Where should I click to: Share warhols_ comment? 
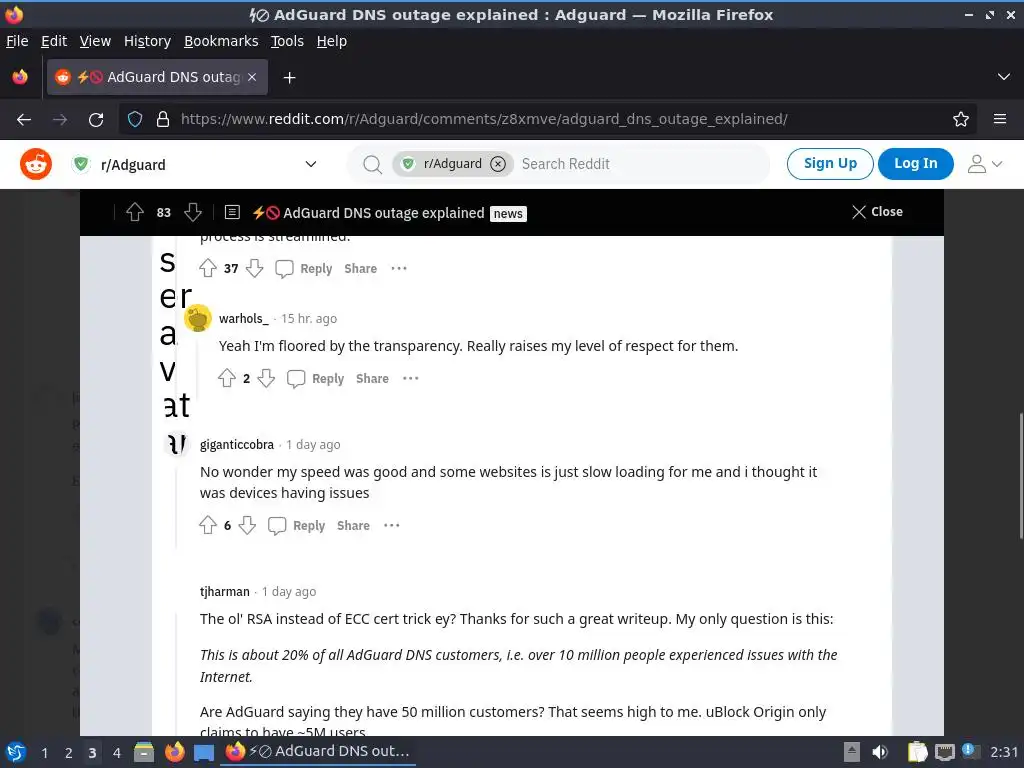pyautogui.click(x=372, y=379)
